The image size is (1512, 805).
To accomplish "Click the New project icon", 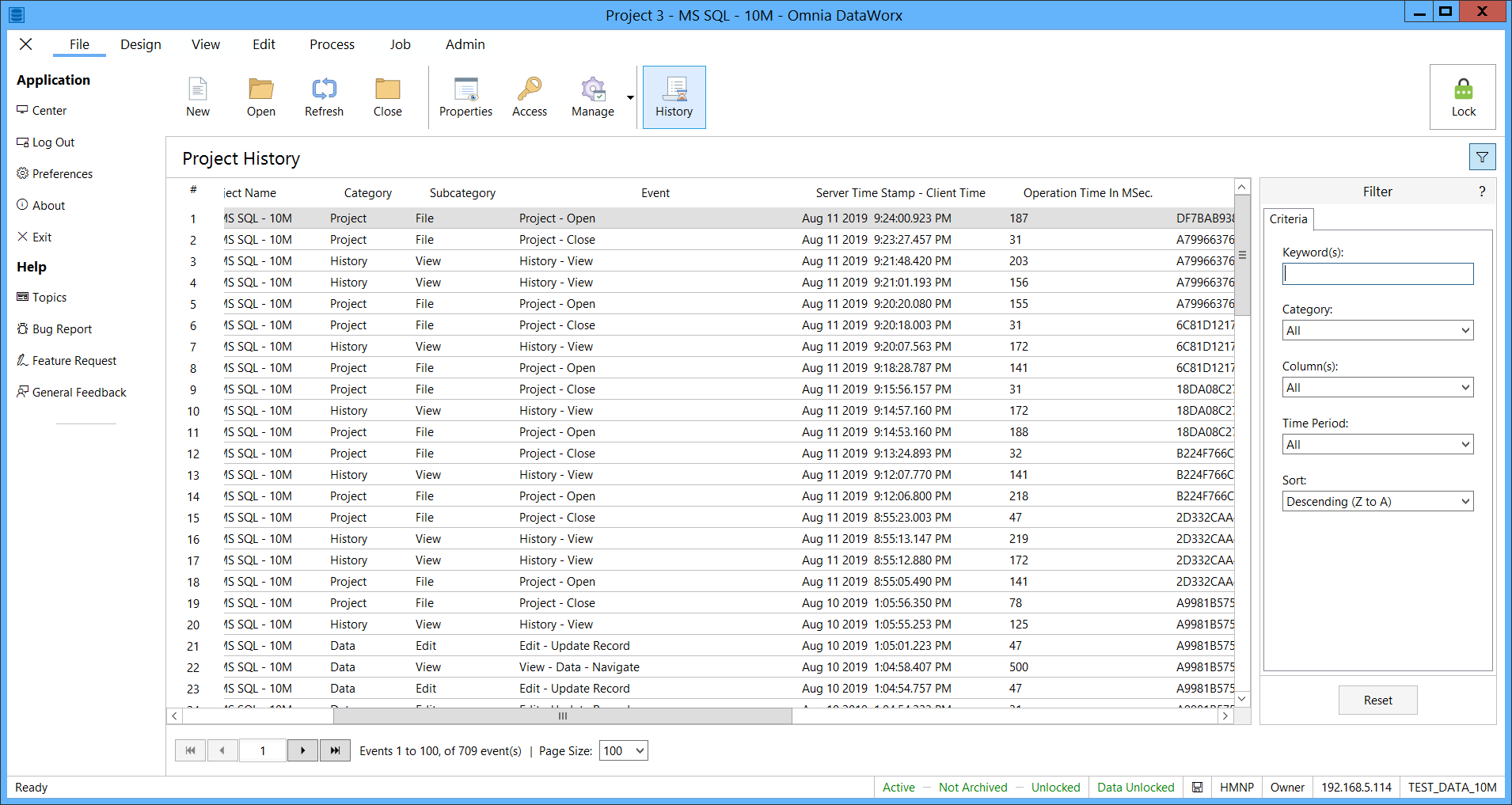I will [x=198, y=97].
